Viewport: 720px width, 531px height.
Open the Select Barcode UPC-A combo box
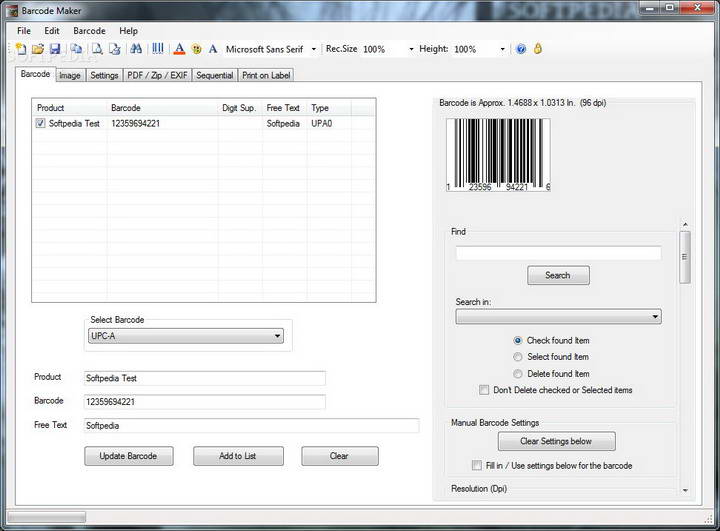point(186,336)
